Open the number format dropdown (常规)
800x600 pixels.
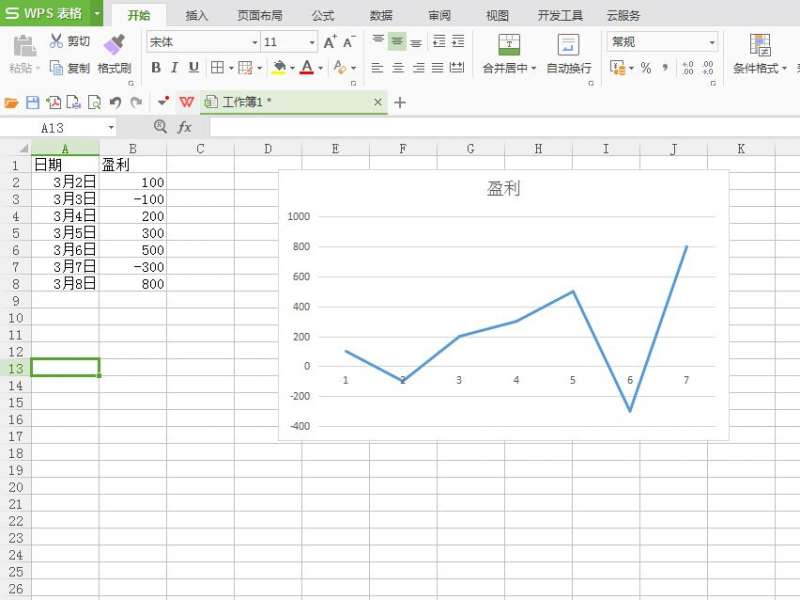[x=712, y=42]
